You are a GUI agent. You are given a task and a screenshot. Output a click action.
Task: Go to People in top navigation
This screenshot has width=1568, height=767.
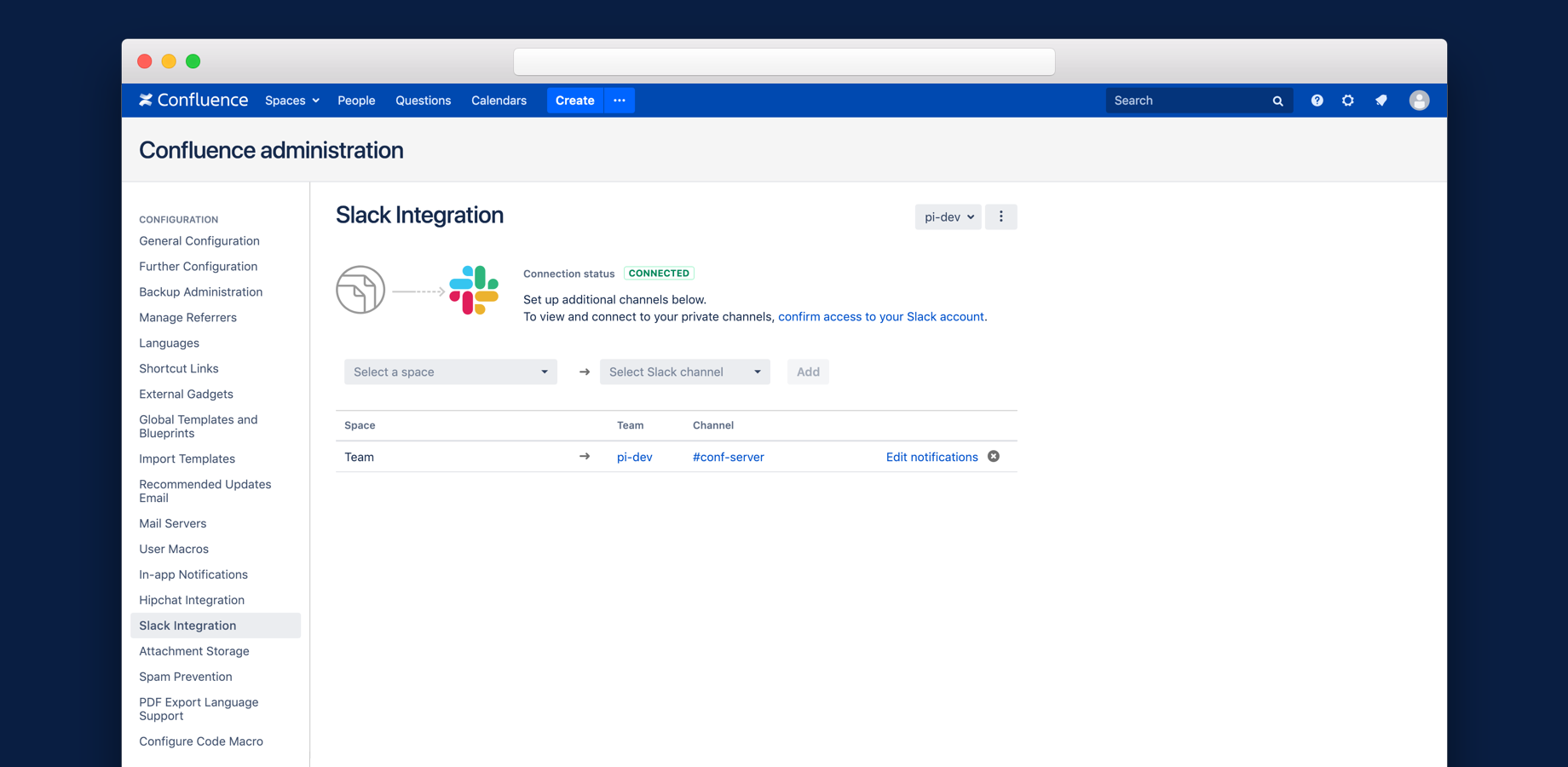pyautogui.click(x=356, y=101)
